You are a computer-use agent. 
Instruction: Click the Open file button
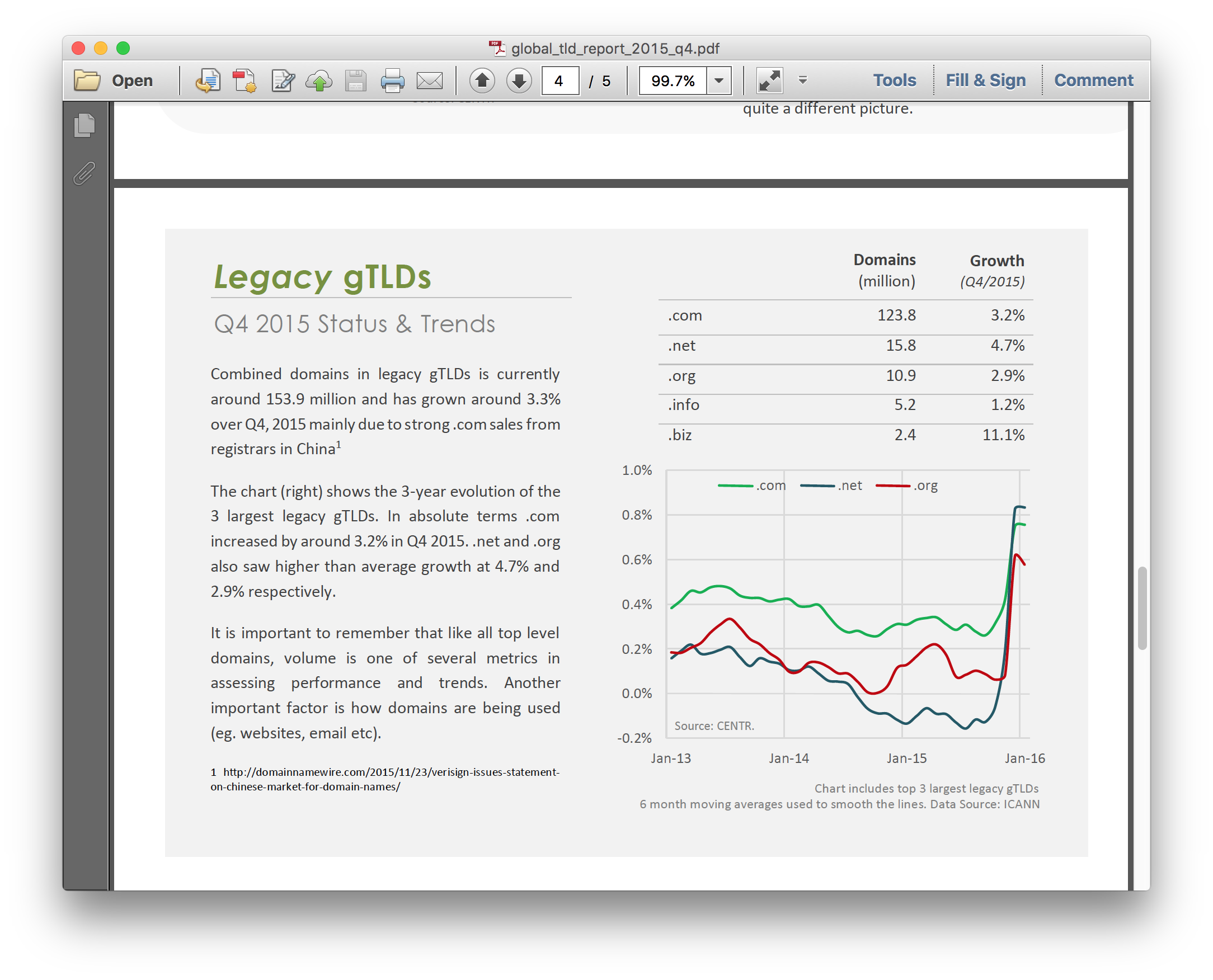tap(114, 81)
